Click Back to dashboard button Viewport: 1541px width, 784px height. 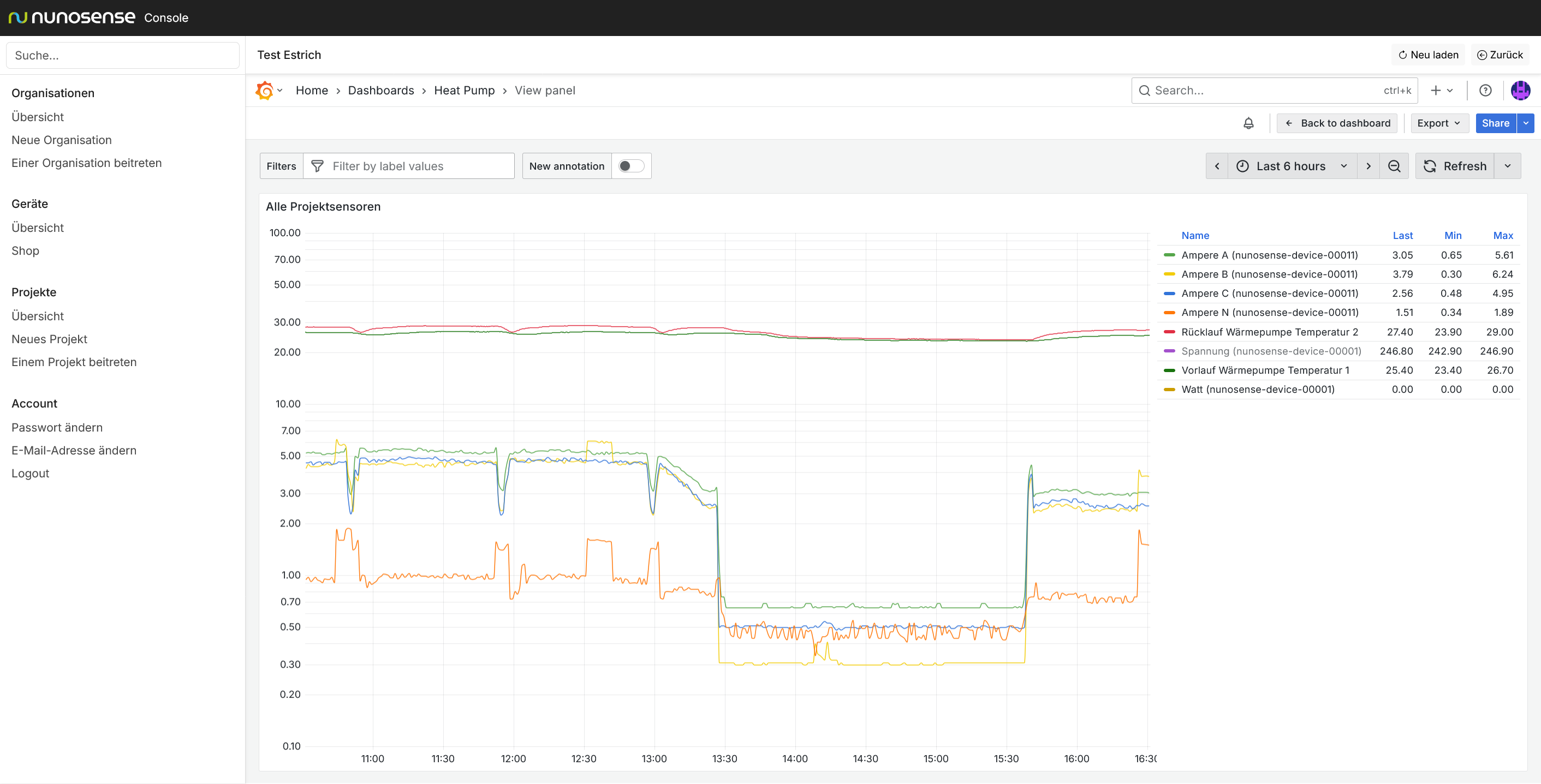click(1337, 123)
